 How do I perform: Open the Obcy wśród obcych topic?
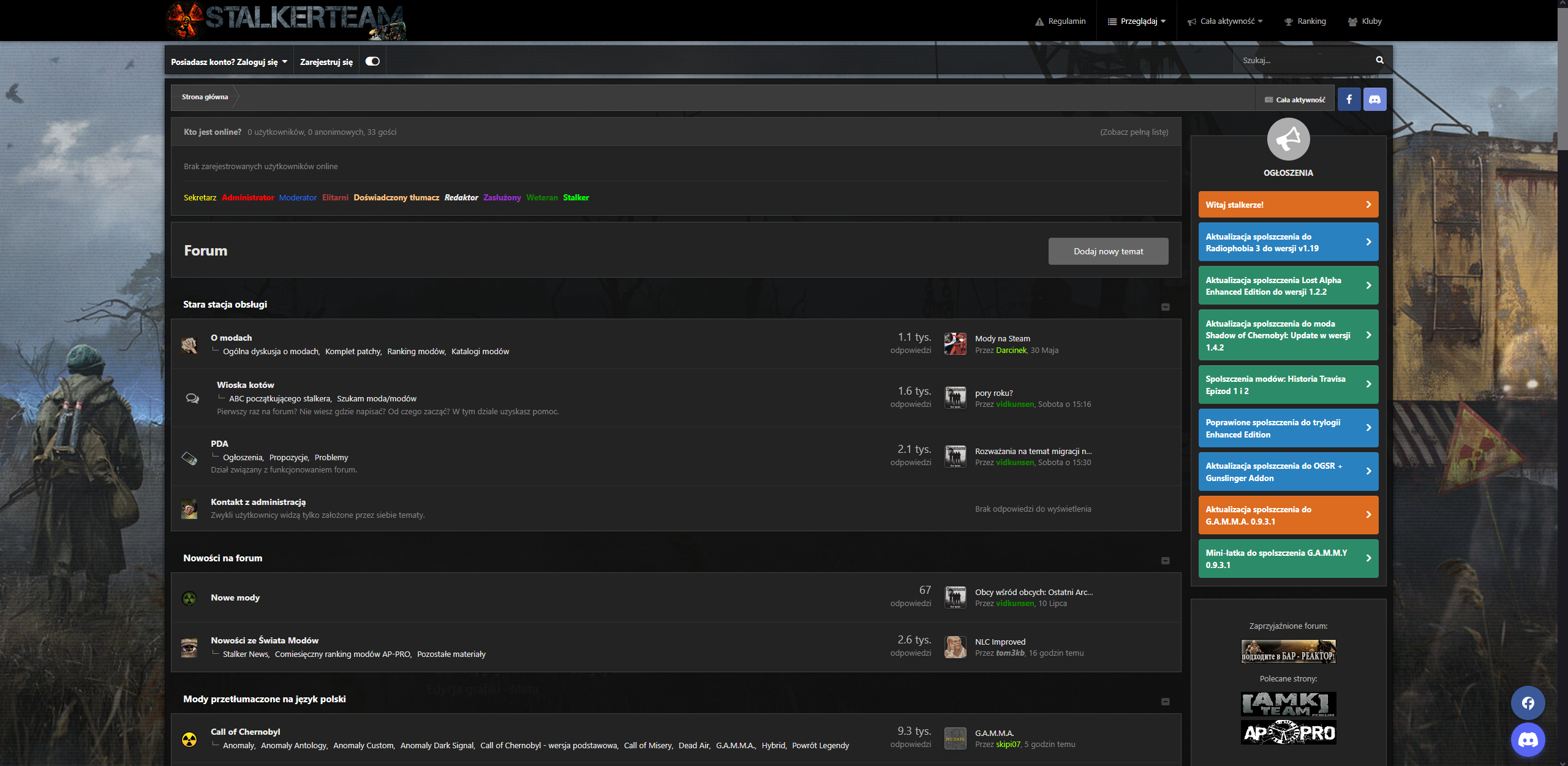[1034, 592]
